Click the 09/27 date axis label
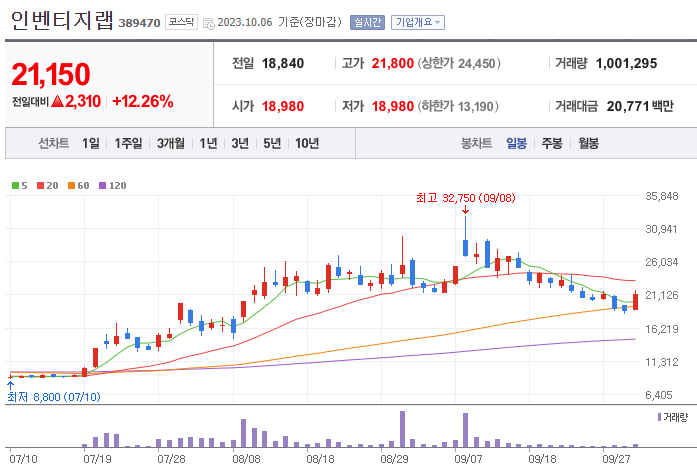 [x=616, y=459]
